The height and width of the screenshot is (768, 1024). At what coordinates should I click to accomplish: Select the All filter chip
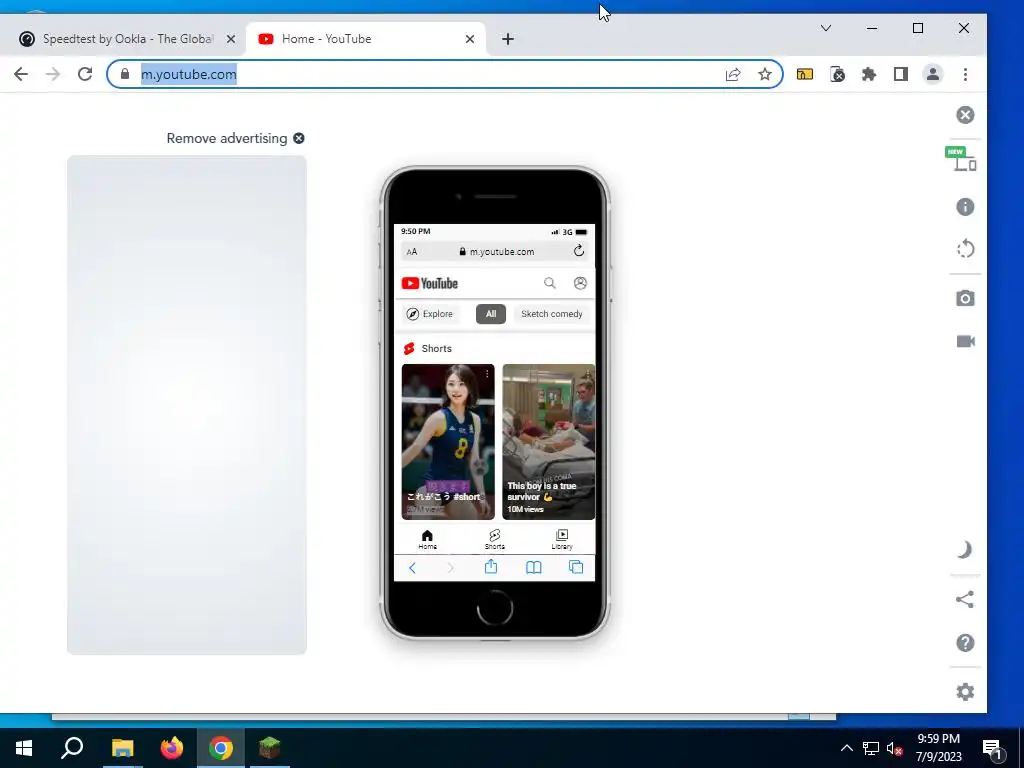tap(490, 314)
